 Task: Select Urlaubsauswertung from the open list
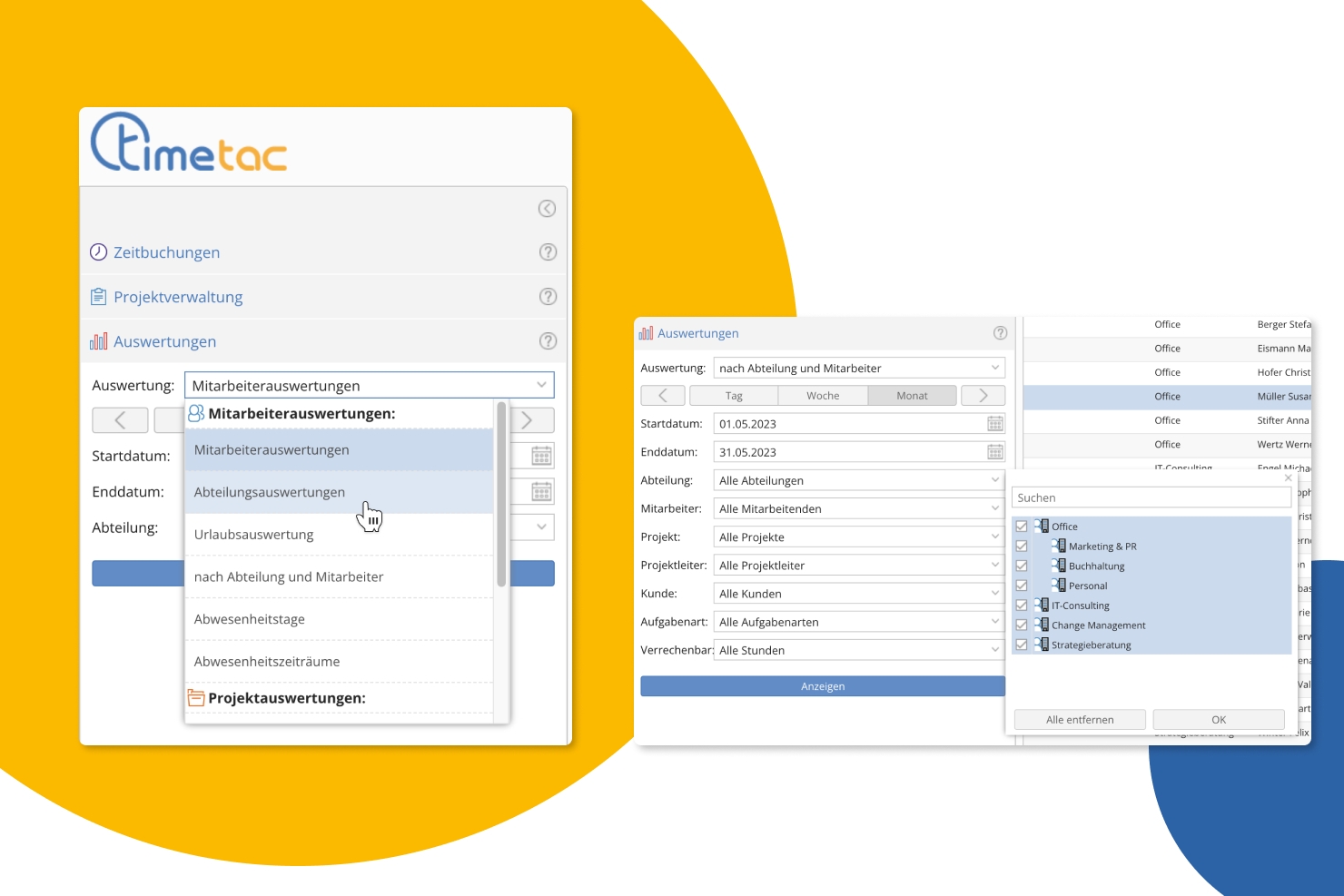click(x=339, y=535)
